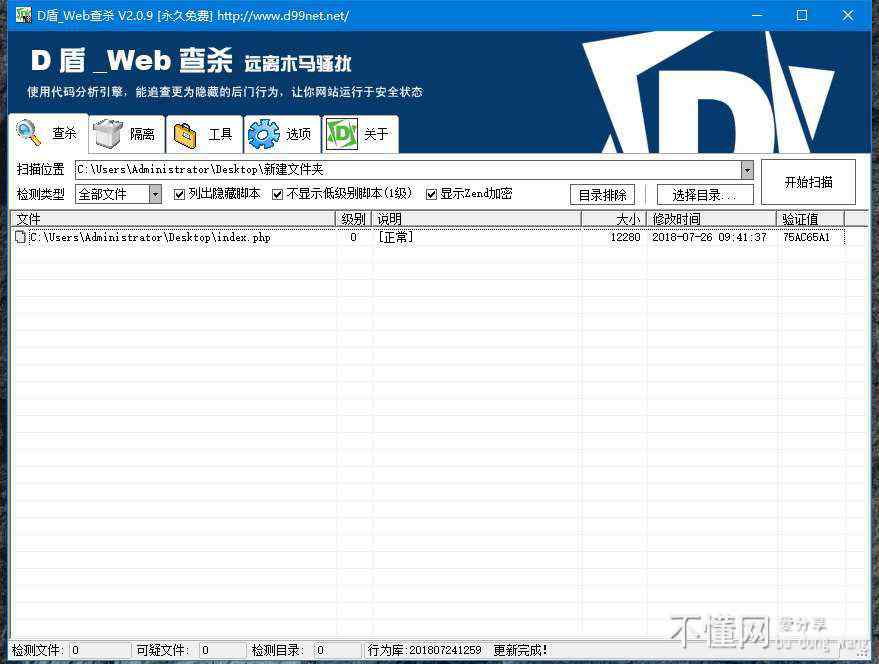Minimize the D盾 window
The height and width of the screenshot is (664, 879).
click(x=757, y=15)
